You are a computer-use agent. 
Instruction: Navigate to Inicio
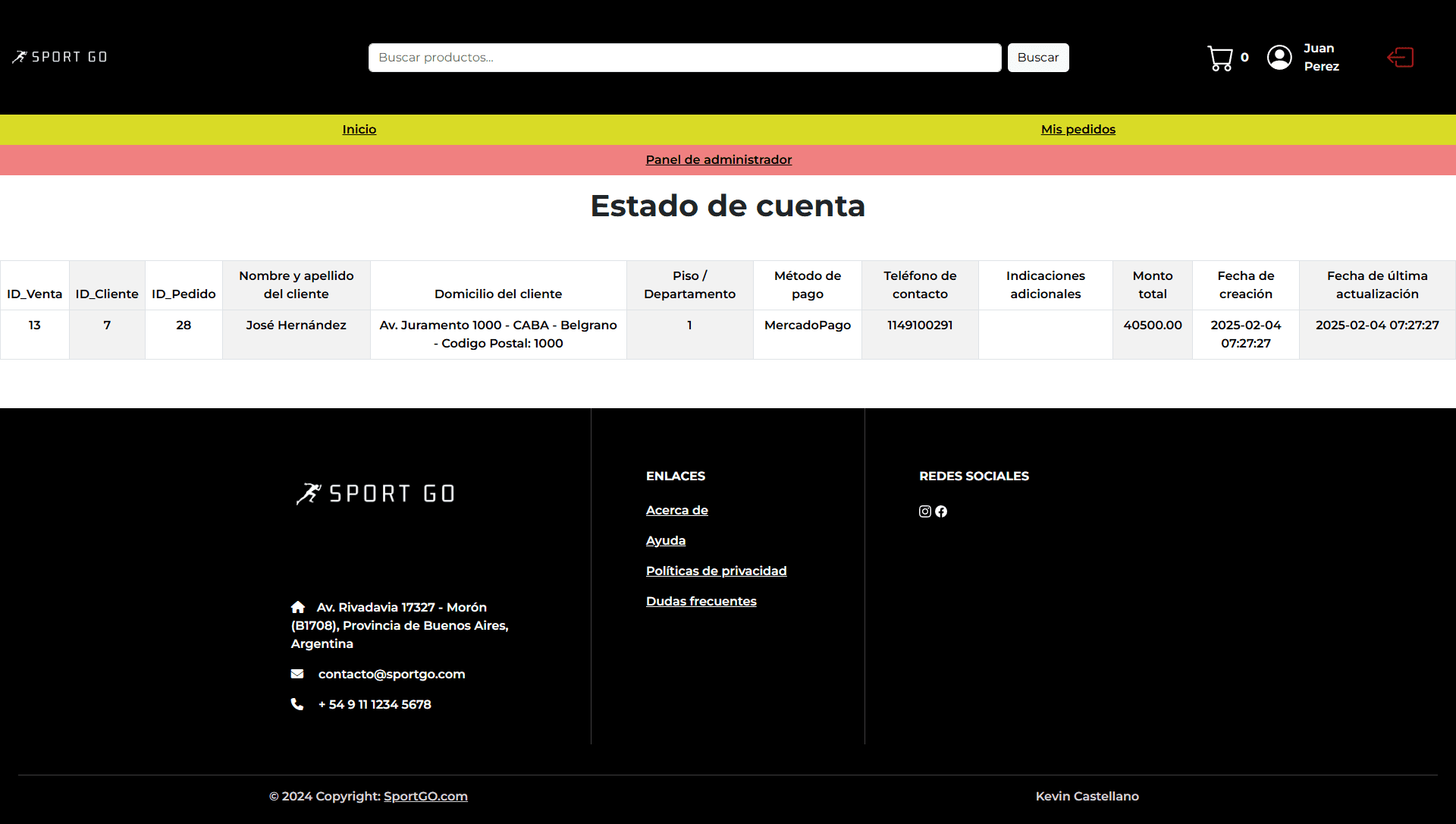(359, 129)
